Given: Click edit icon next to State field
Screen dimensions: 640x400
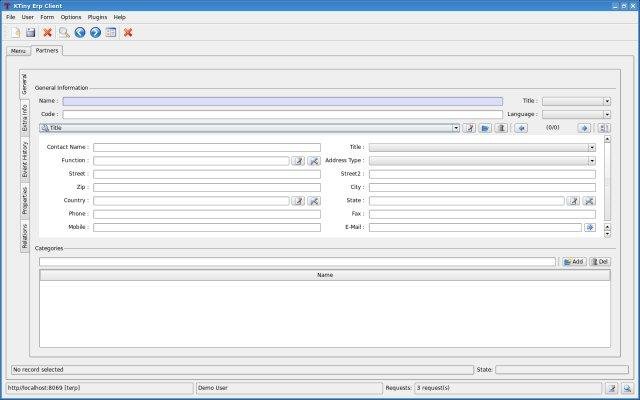Looking at the screenshot, I should pyautogui.click(x=573, y=201).
